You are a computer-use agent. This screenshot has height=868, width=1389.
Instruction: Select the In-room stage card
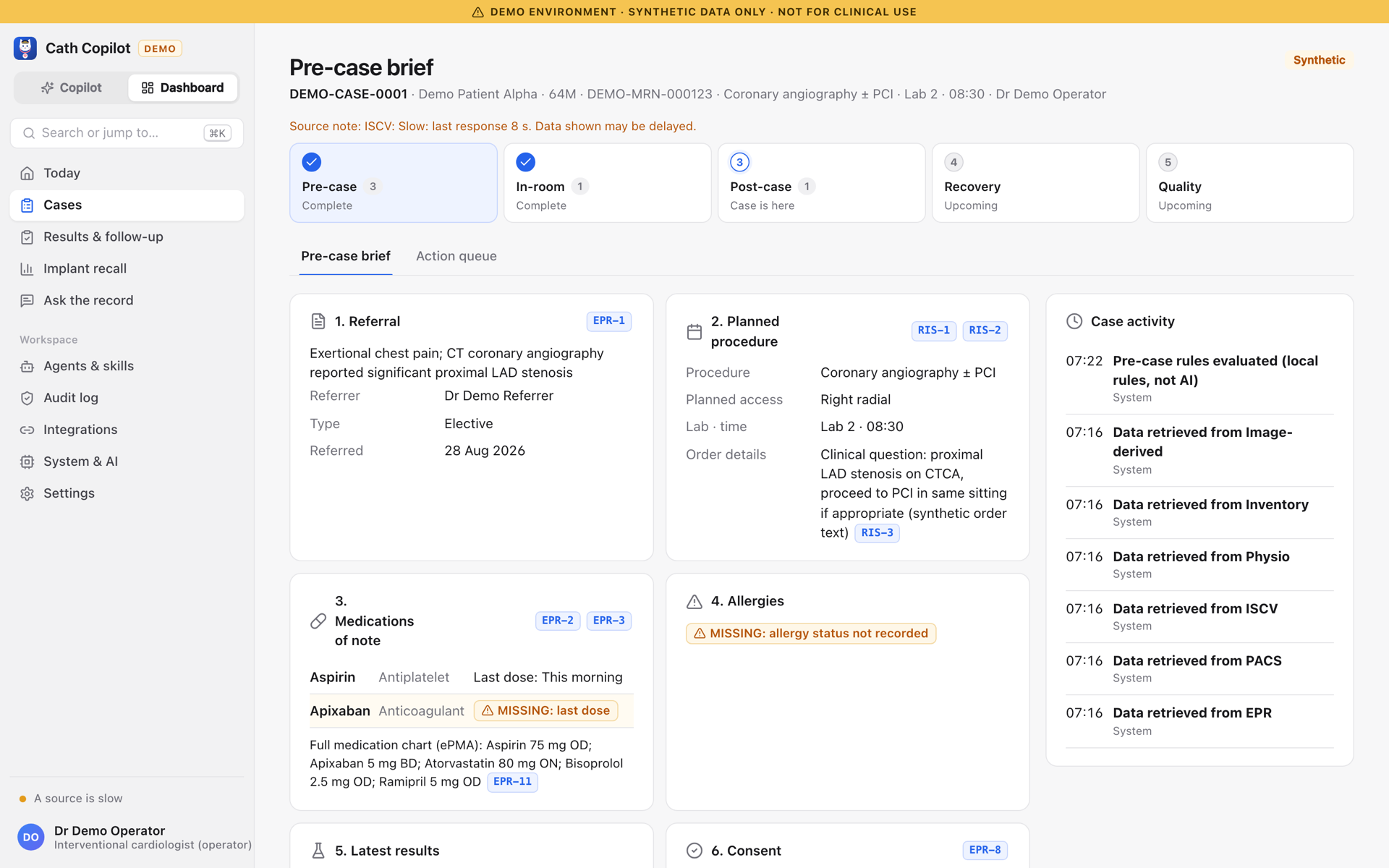click(608, 182)
